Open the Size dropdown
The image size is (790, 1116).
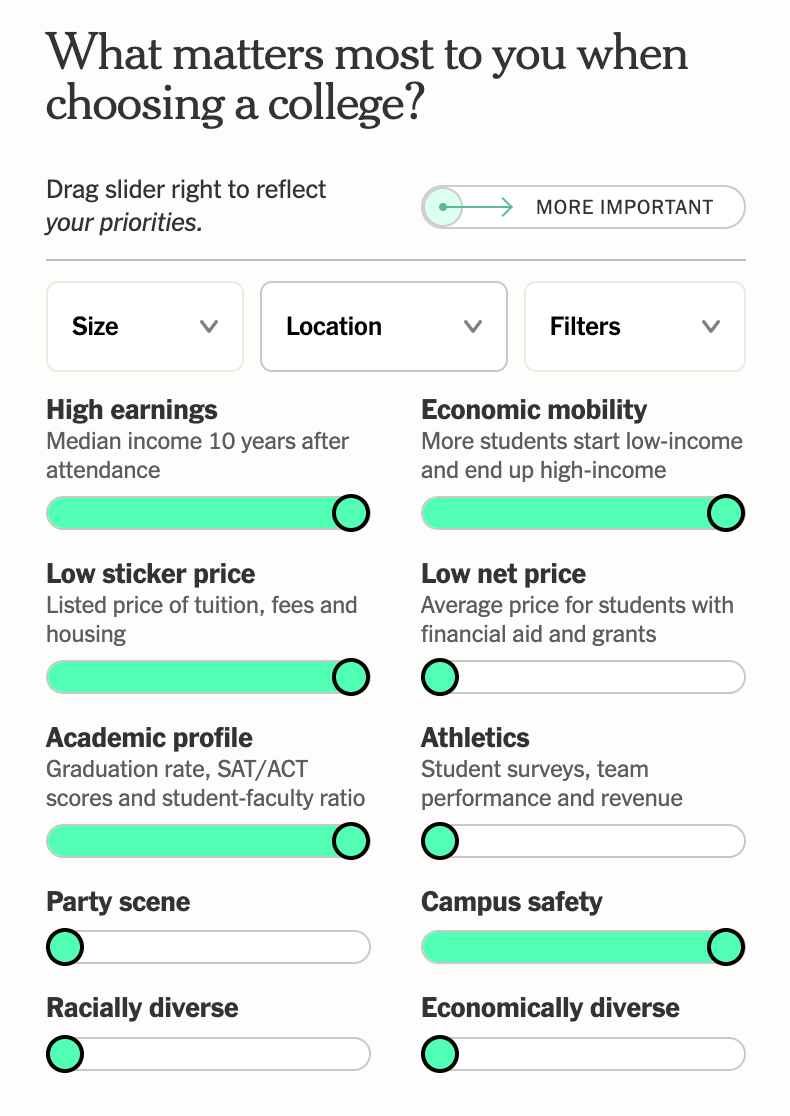[x=144, y=327]
